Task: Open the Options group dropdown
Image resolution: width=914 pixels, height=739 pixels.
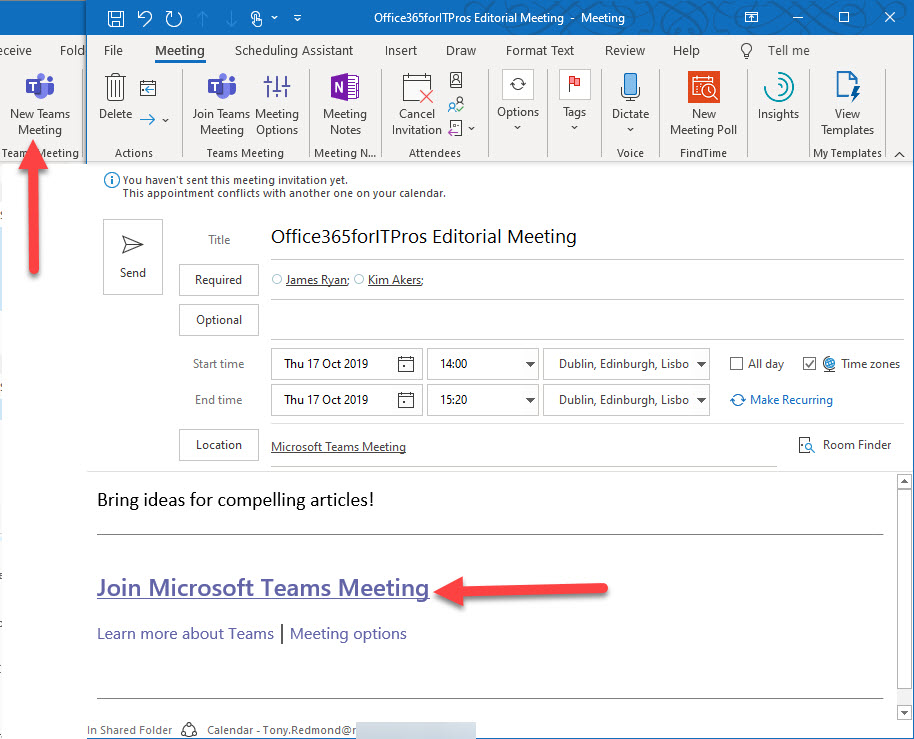Action: pyautogui.click(x=518, y=100)
